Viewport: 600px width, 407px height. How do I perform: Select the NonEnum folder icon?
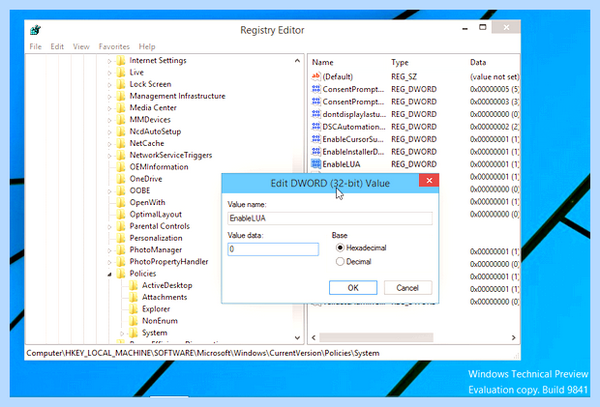coord(133,321)
